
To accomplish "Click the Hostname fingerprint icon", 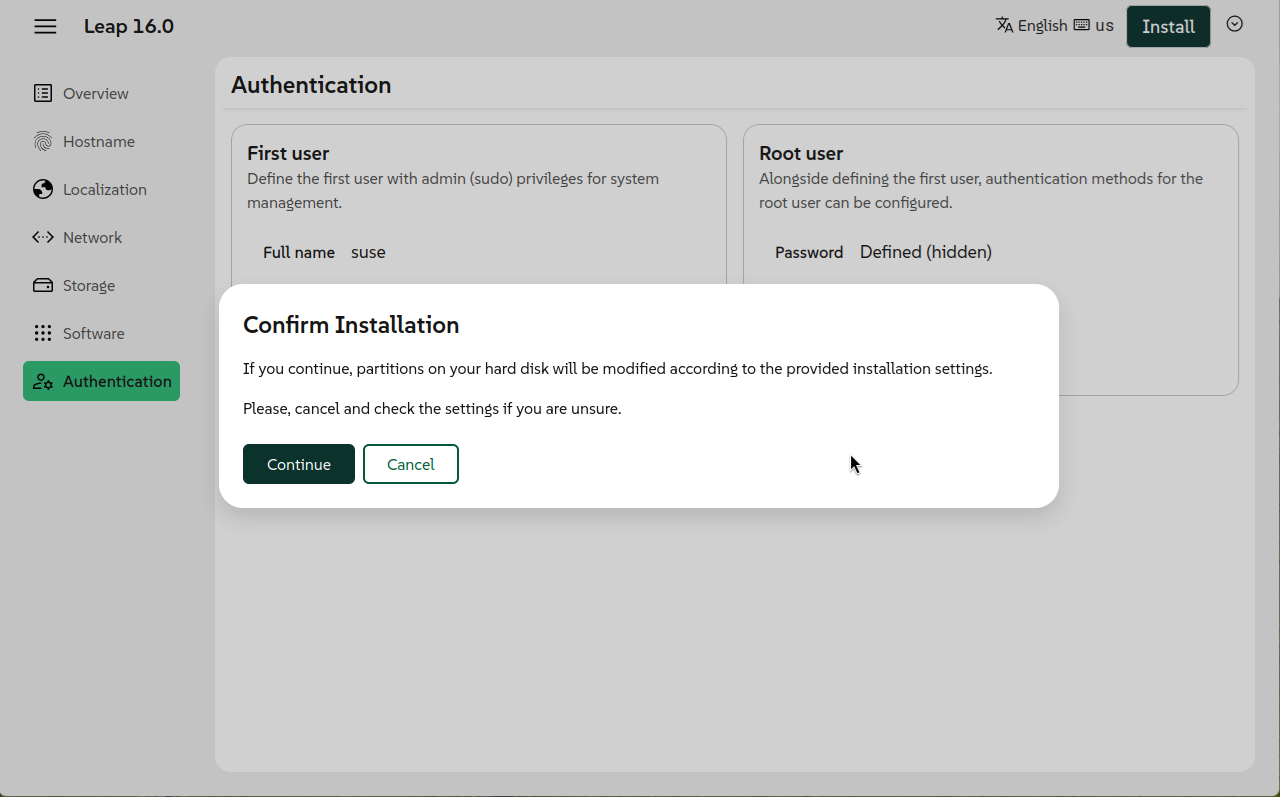I will coord(43,141).
